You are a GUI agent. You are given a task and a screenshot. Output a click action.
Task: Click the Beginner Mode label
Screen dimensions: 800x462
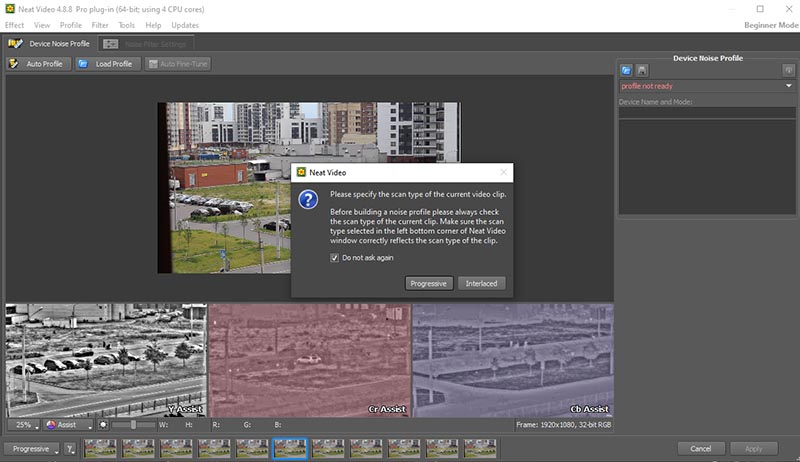(771, 25)
